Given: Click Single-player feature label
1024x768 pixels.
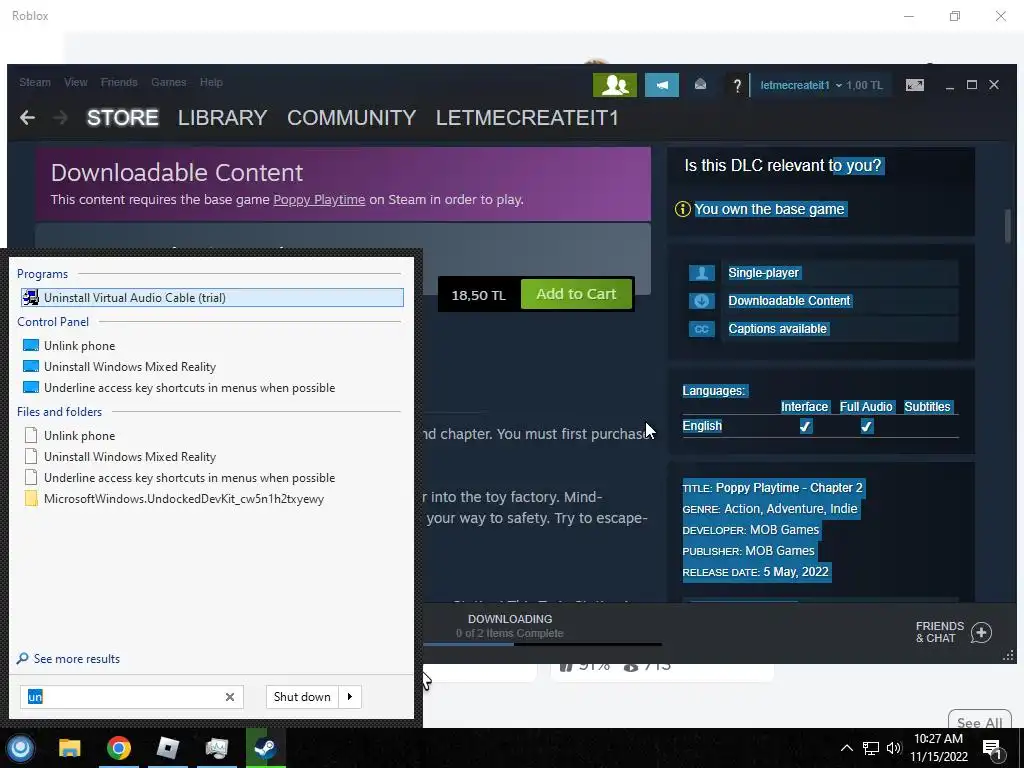Looking at the screenshot, I should 763,273.
